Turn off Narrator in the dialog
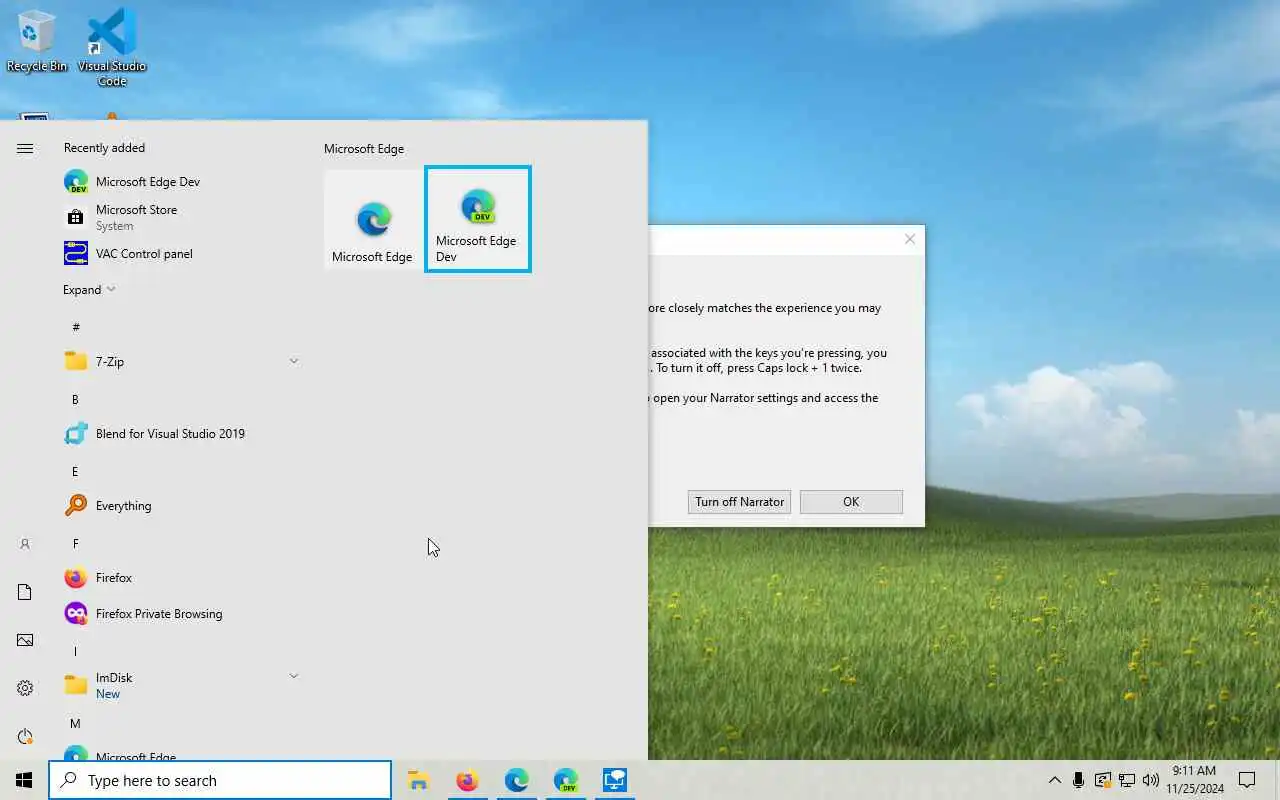 pyautogui.click(x=740, y=502)
